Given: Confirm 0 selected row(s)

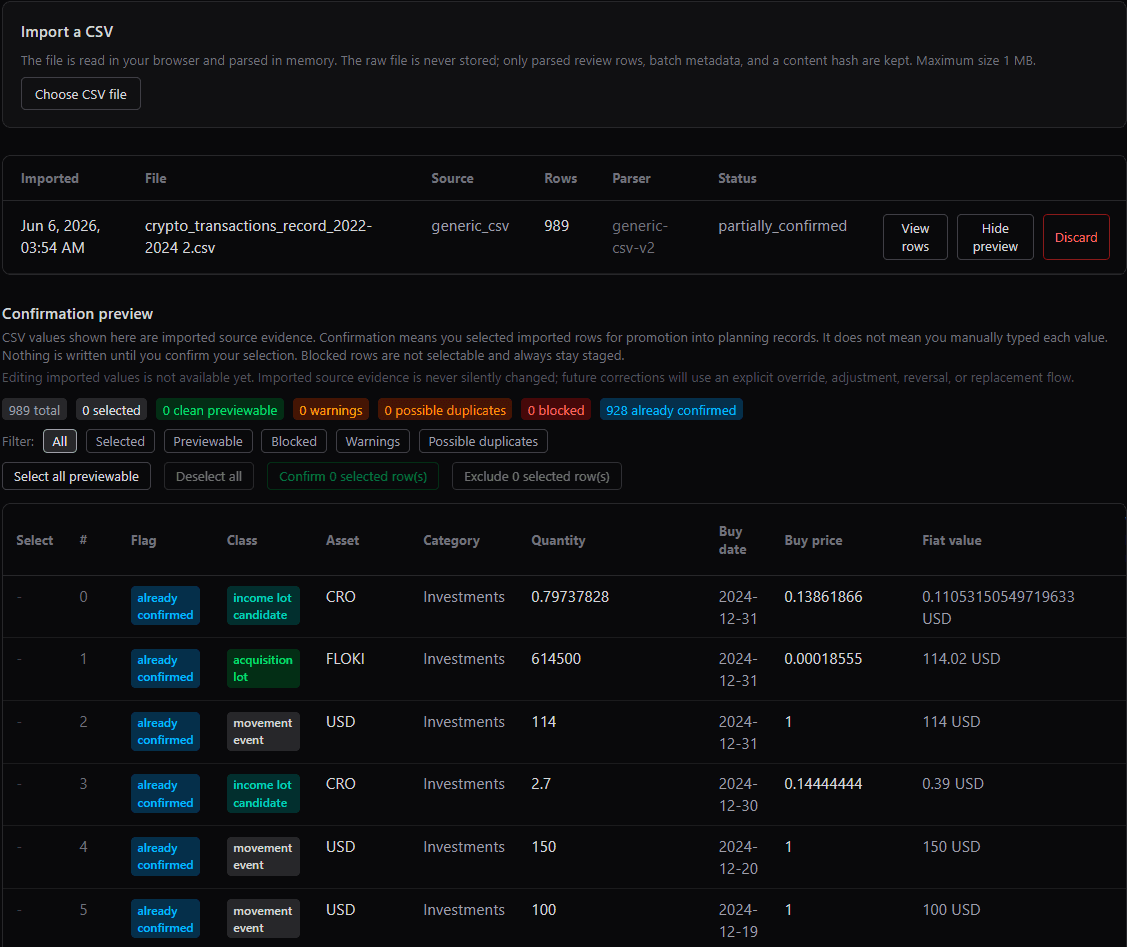Looking at the screenshot, I should 353,476.
